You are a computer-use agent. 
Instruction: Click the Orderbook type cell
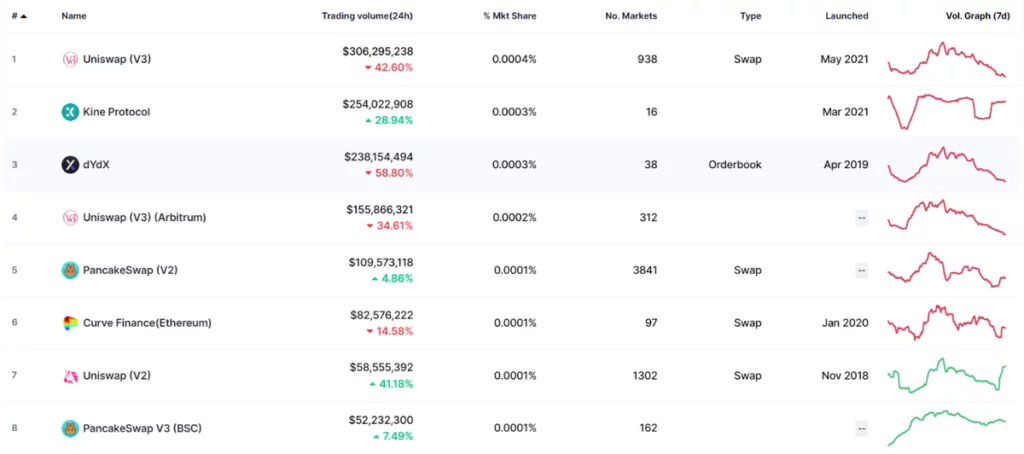tap(735, 165)
